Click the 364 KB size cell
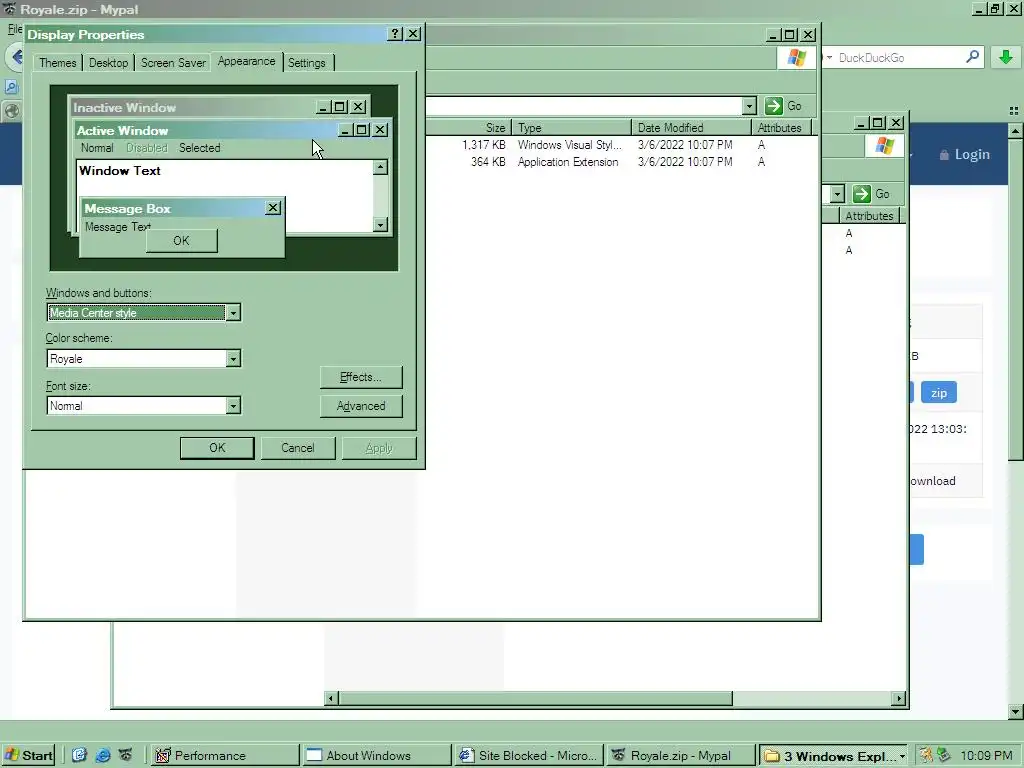Screen dimensions: 1024x768 (x=488, y=162)
